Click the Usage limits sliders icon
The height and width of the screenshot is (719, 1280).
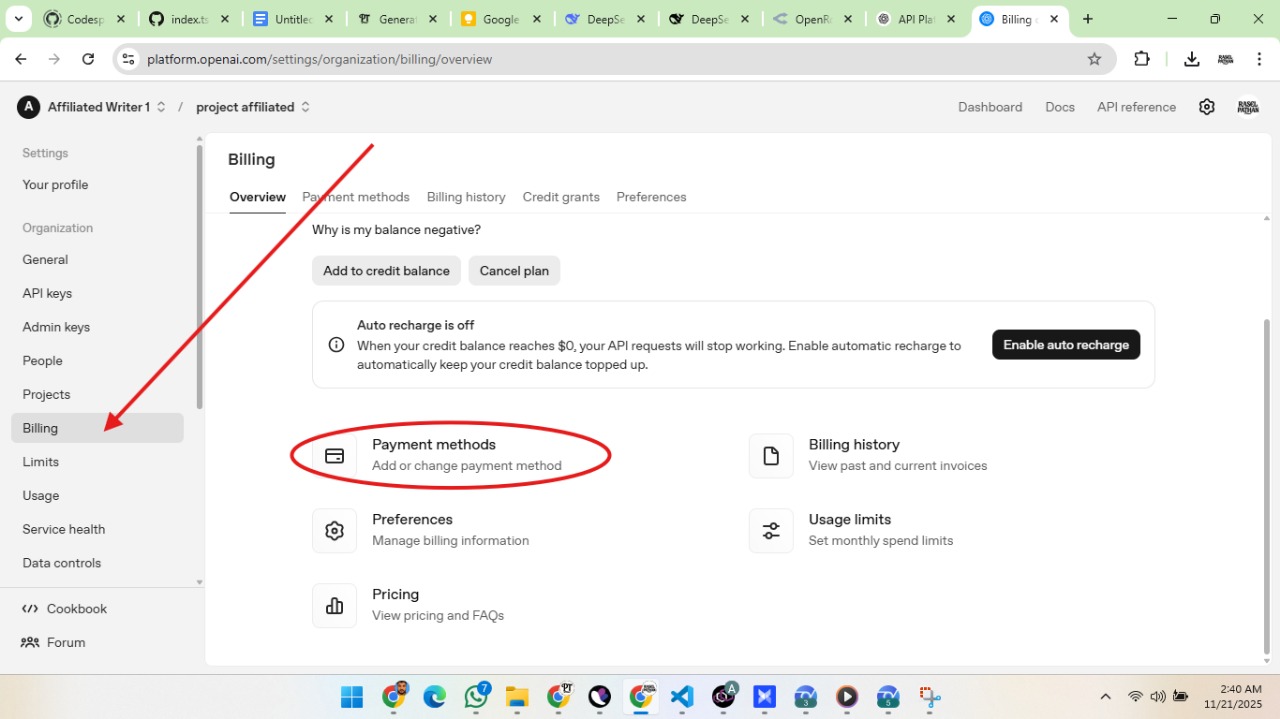pos(771,531)
